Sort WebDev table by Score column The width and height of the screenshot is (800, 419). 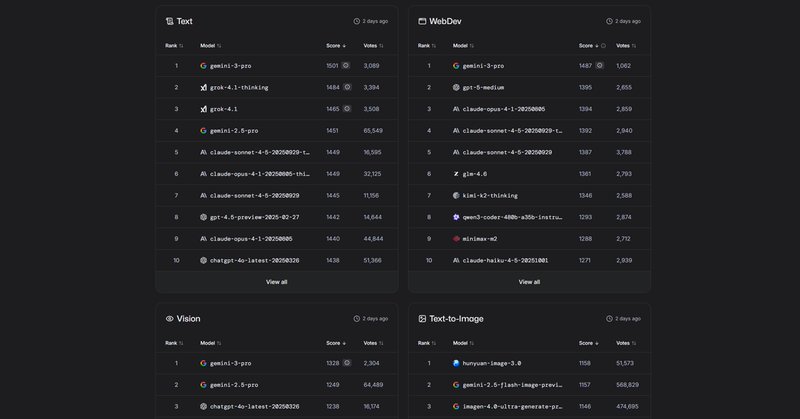click(x=589, y=45)
